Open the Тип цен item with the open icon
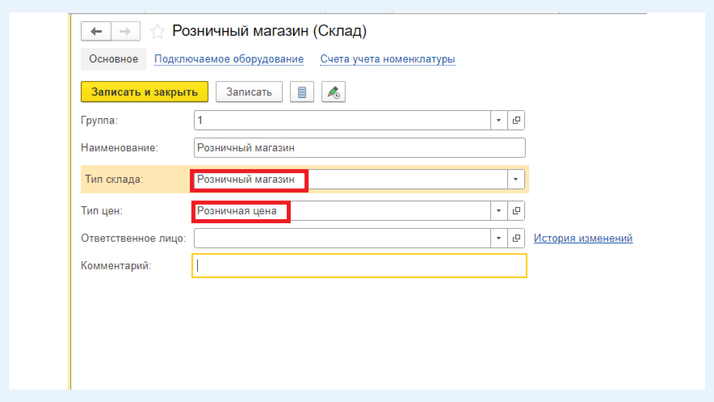Screen dimensions: 714x402 click(516, 211)
